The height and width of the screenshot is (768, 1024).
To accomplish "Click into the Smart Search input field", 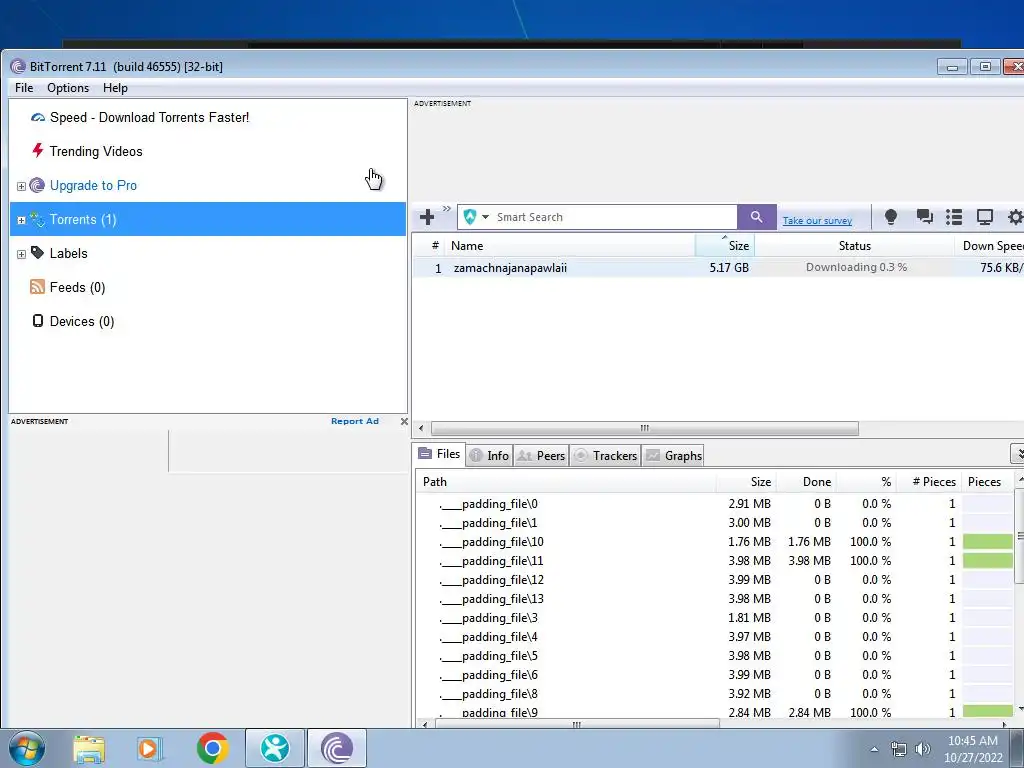I will coord(614,217).
